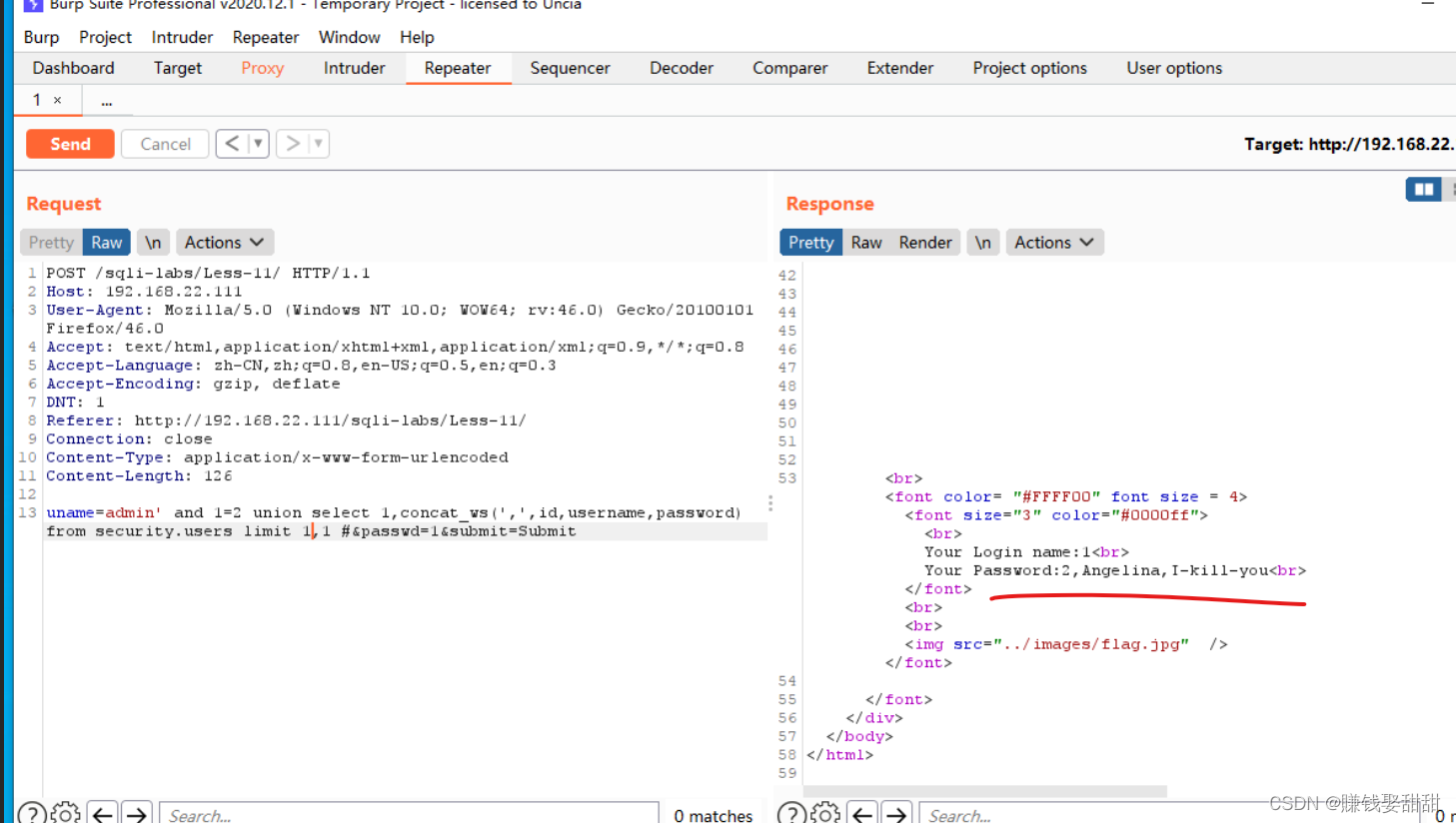Open response search settings gear
1456x823 pixels.
tap(825, 814)
